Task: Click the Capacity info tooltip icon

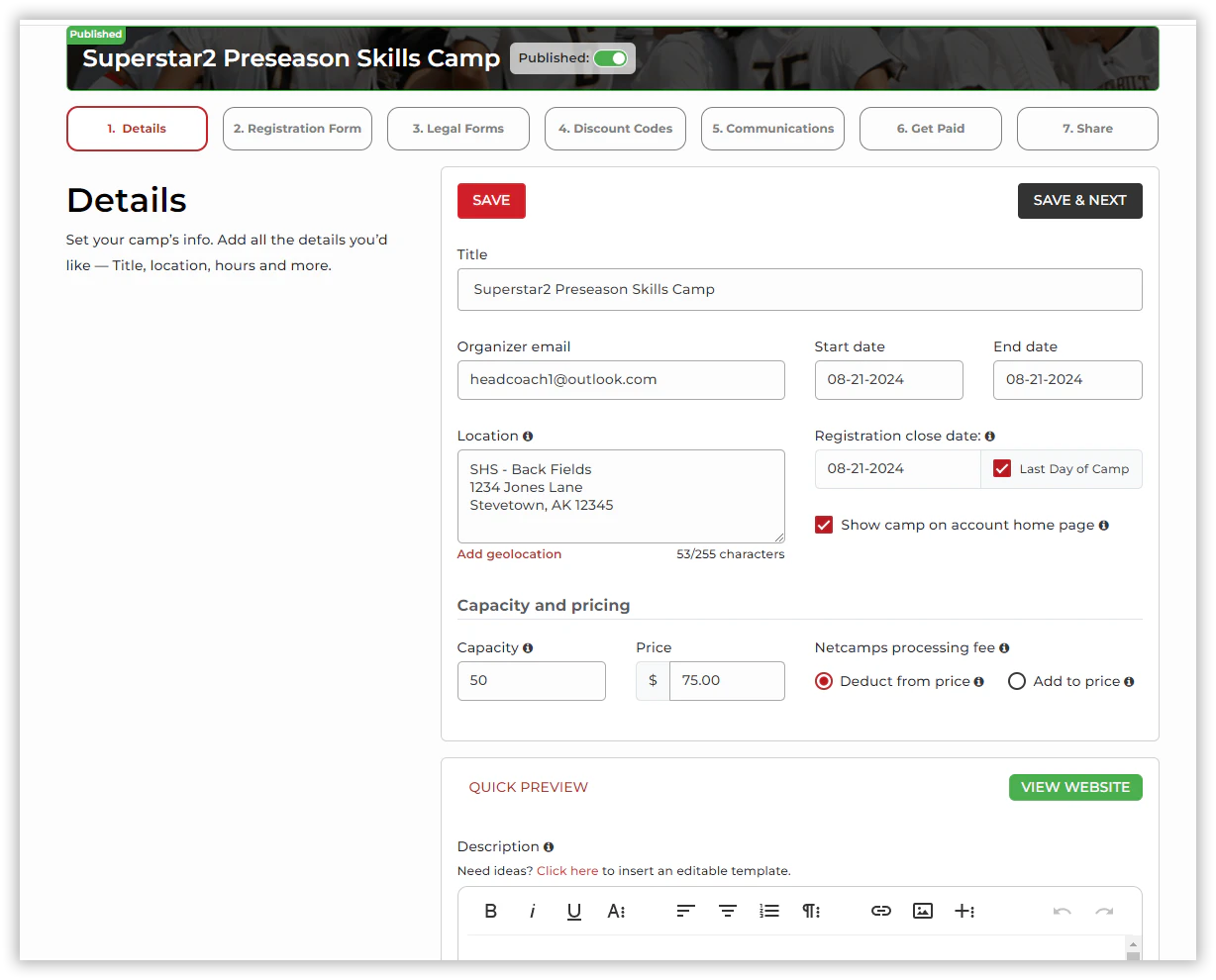Action: (x=529, y=647)
